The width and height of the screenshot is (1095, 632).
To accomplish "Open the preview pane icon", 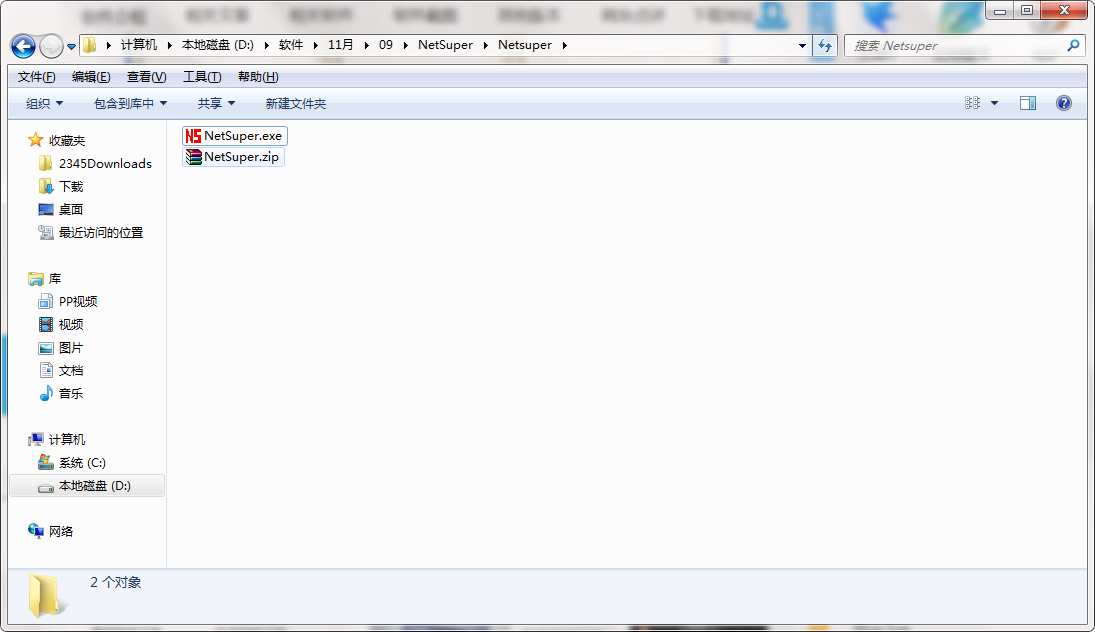I will point(1027,102).
